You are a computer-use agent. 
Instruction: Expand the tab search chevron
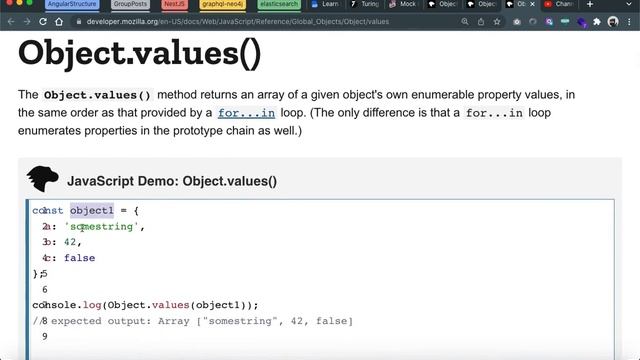click(629, 4)
